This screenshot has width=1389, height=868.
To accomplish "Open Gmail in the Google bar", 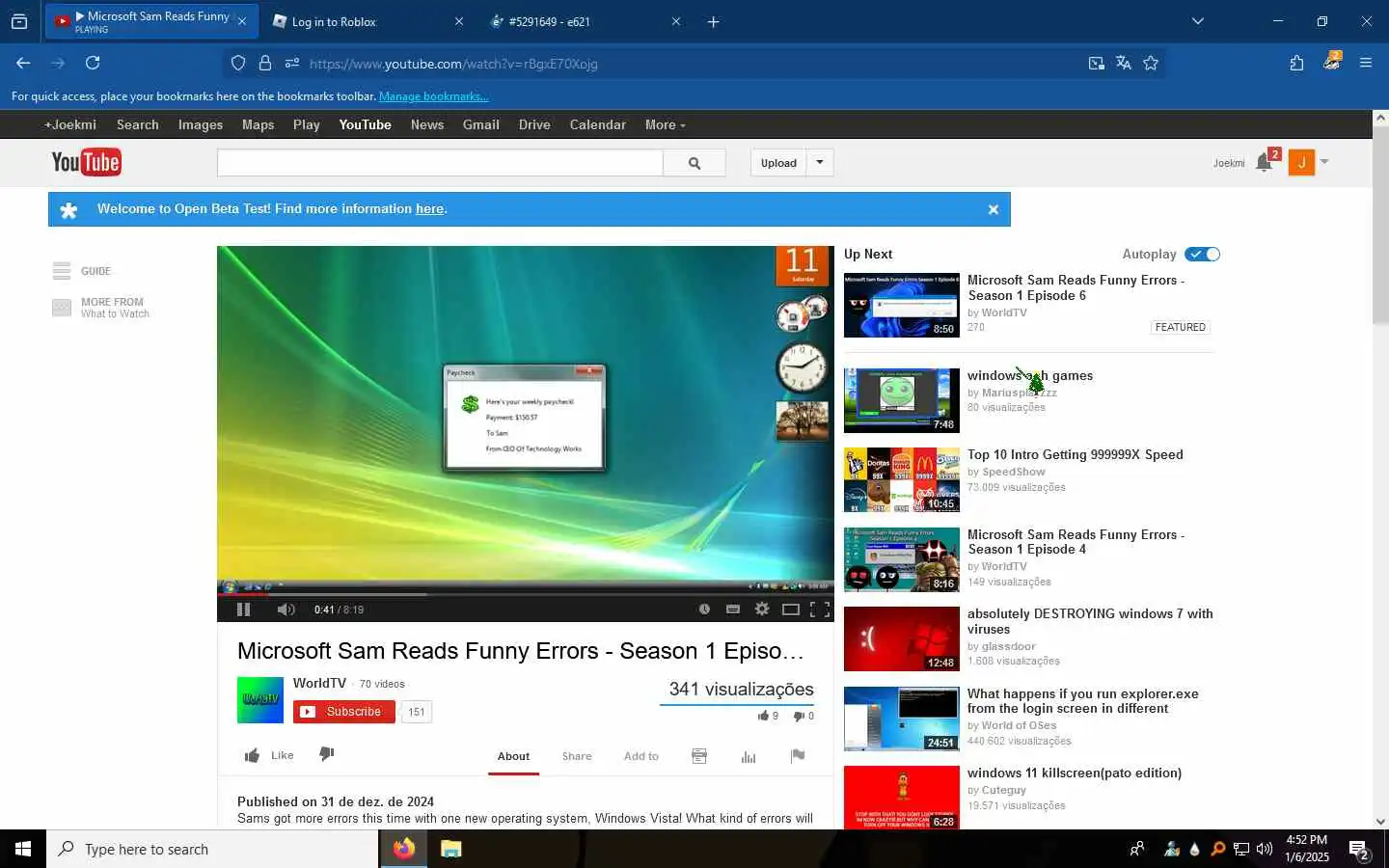I will [480, 124].
